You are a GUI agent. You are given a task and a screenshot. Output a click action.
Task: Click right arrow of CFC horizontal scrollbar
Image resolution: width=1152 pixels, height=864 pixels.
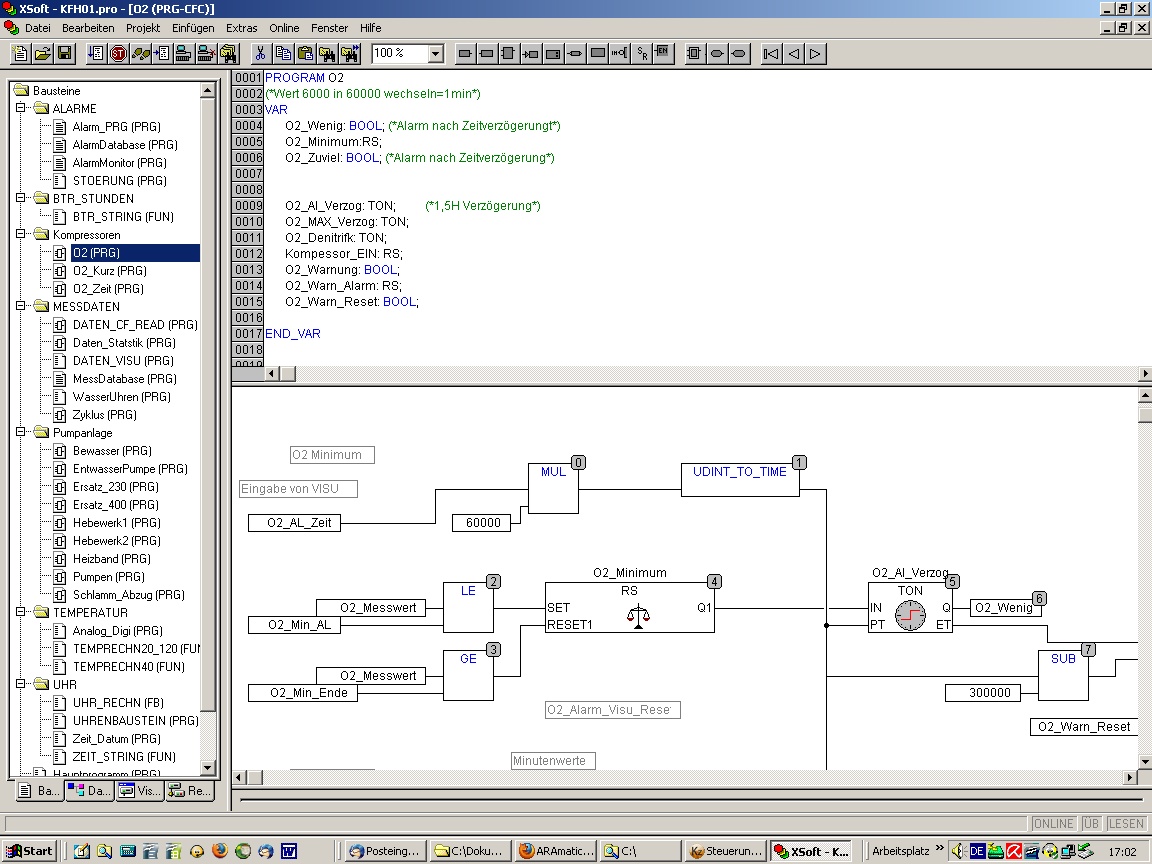coord(1130,777)
